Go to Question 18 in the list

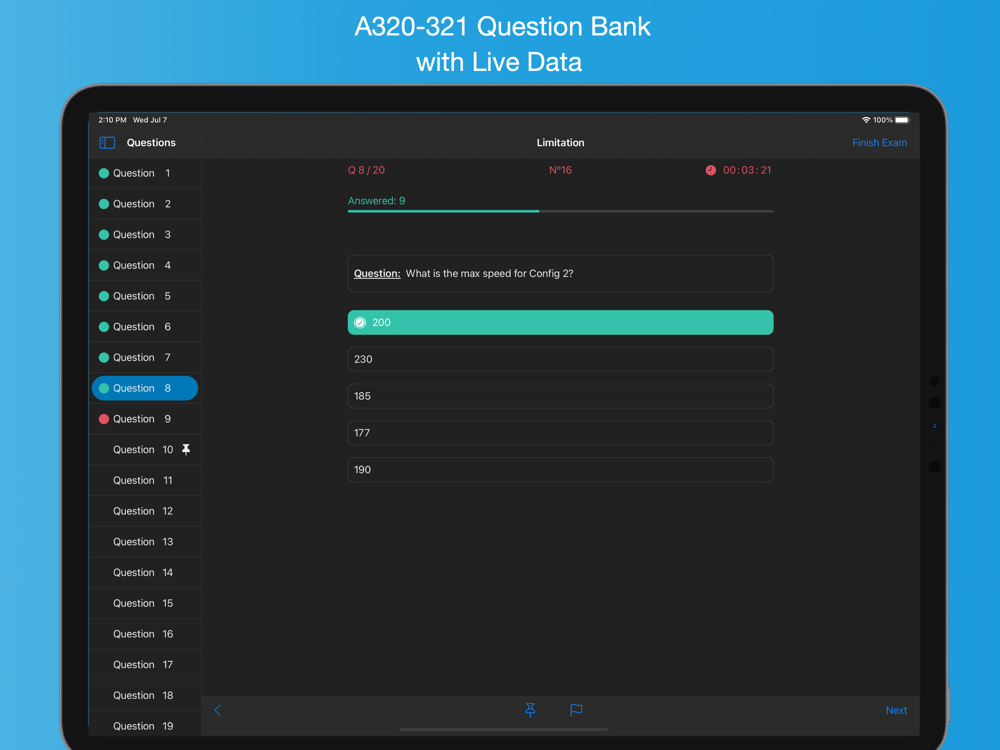pos(145,695)
